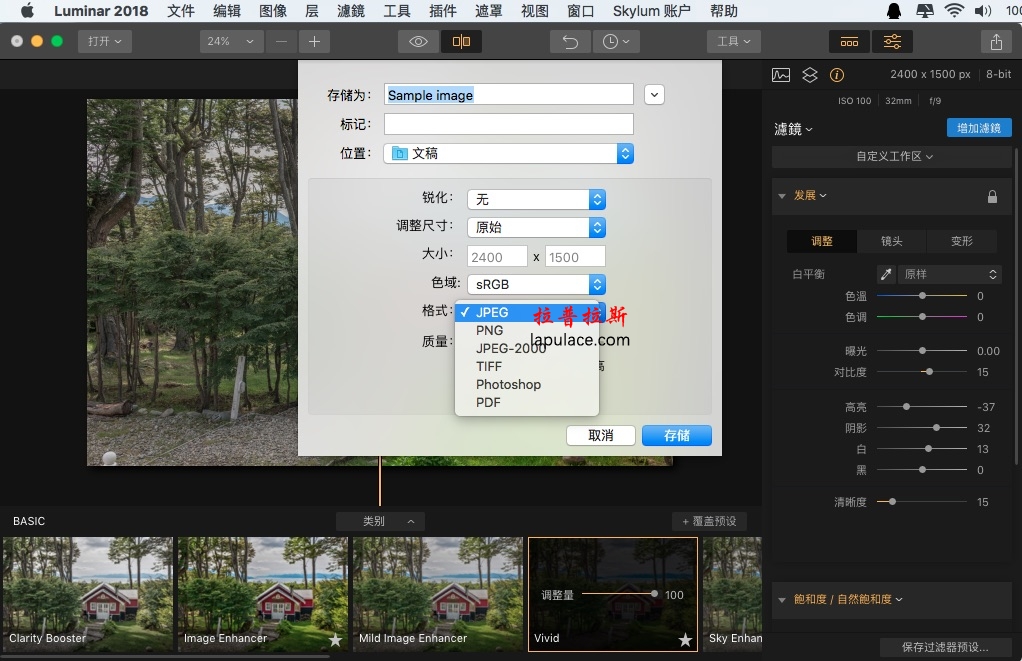Open the 24% zoom level dropdown
The width and height of the screenshot is (1022, 661).
click(231, 42)
